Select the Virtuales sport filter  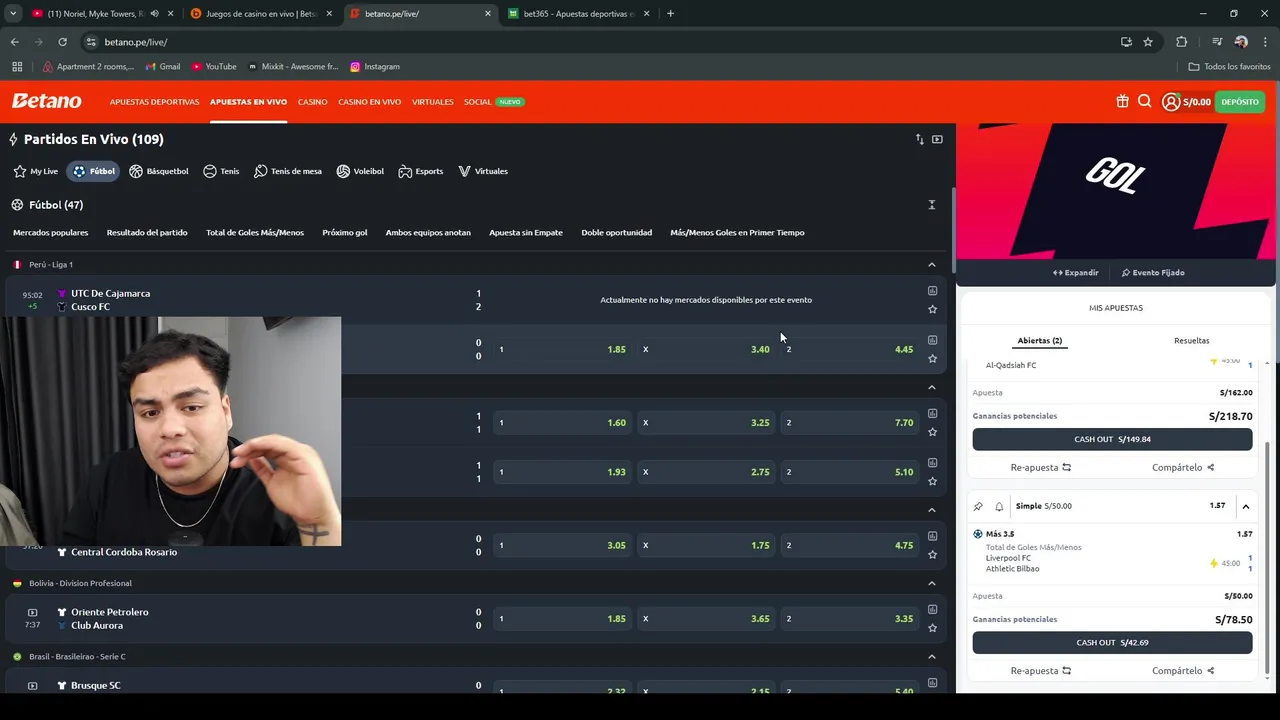483,171
